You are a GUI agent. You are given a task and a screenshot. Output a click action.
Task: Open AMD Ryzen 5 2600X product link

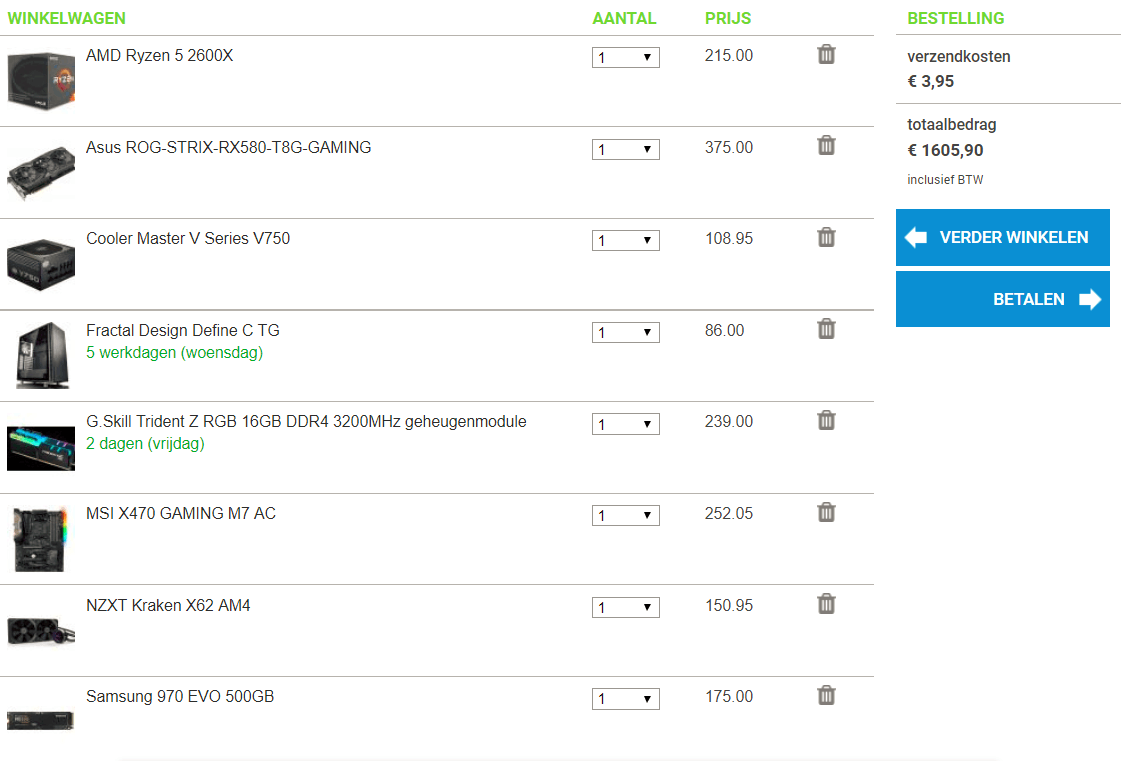click(159, 55)
